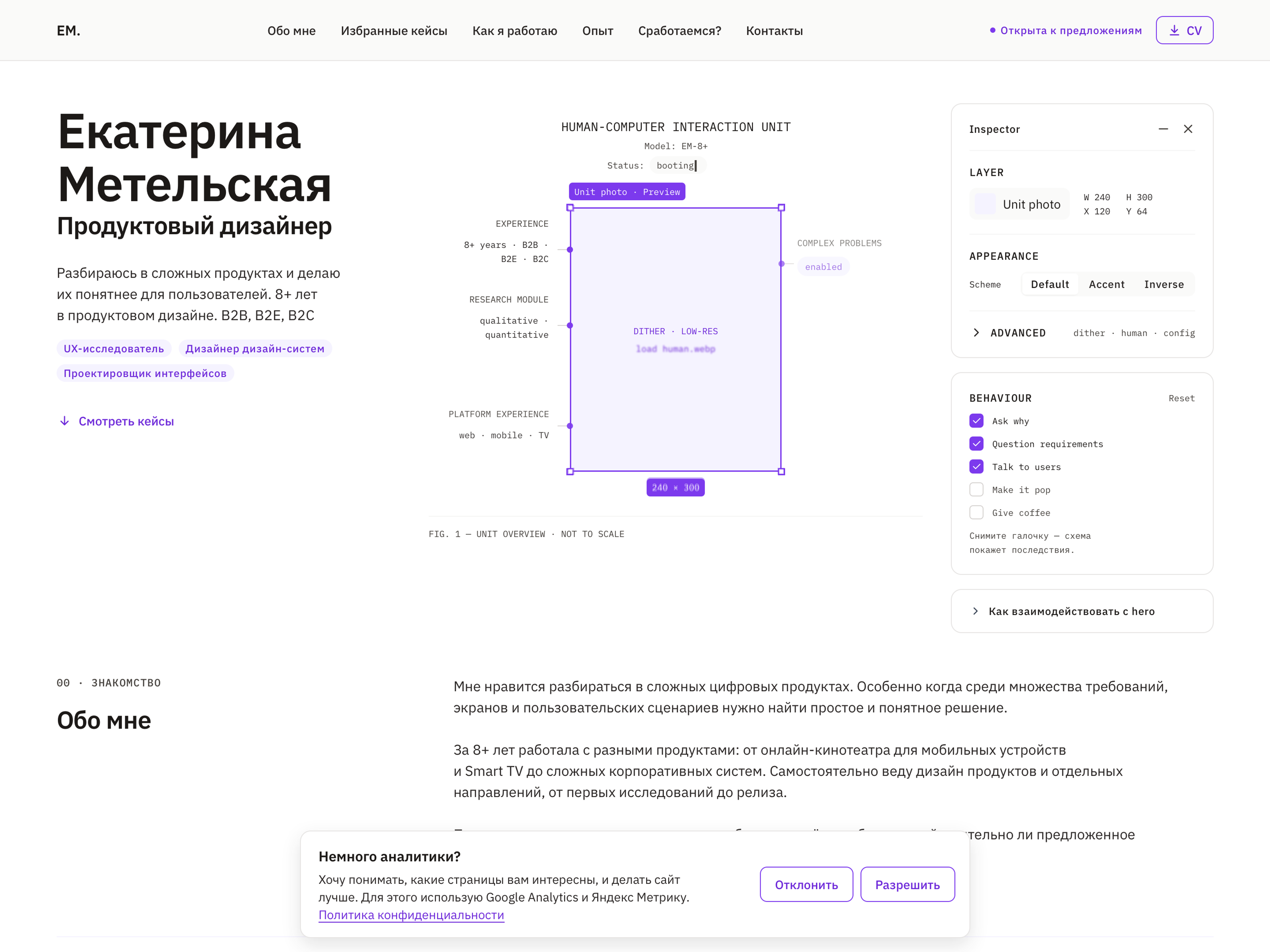1270x952 pixels.
Task: Uncheck Ask why checkbox
Action: coord(976,420)
